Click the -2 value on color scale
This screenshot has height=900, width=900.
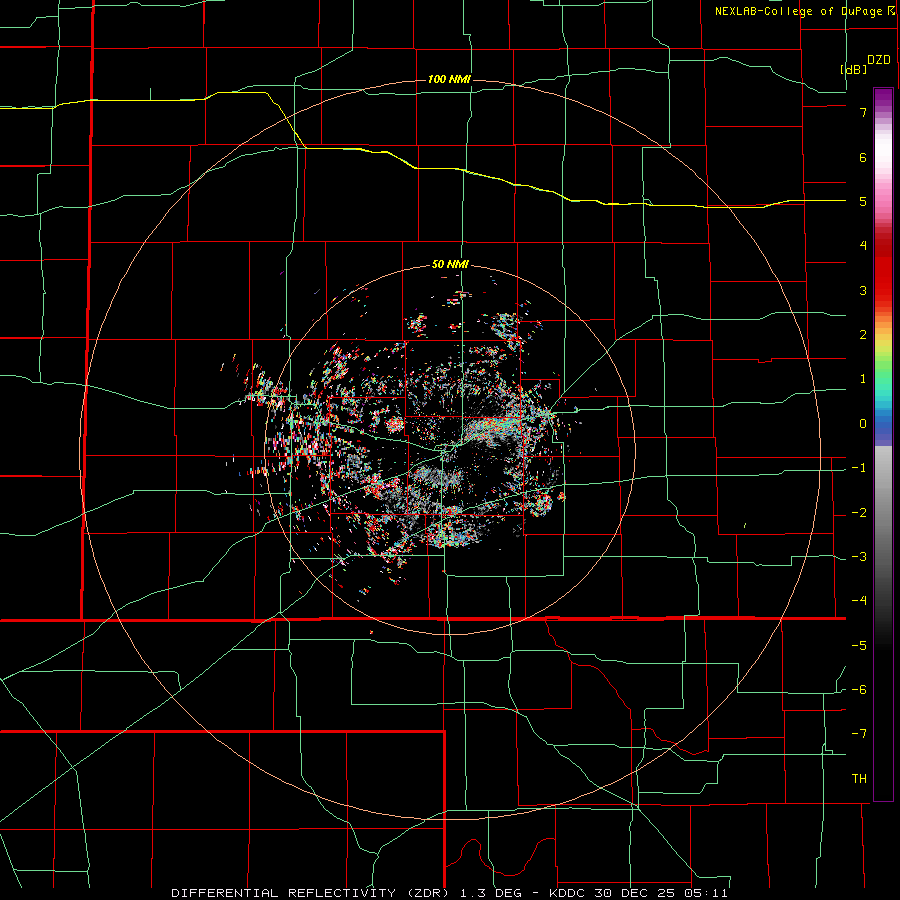point(859,513)
